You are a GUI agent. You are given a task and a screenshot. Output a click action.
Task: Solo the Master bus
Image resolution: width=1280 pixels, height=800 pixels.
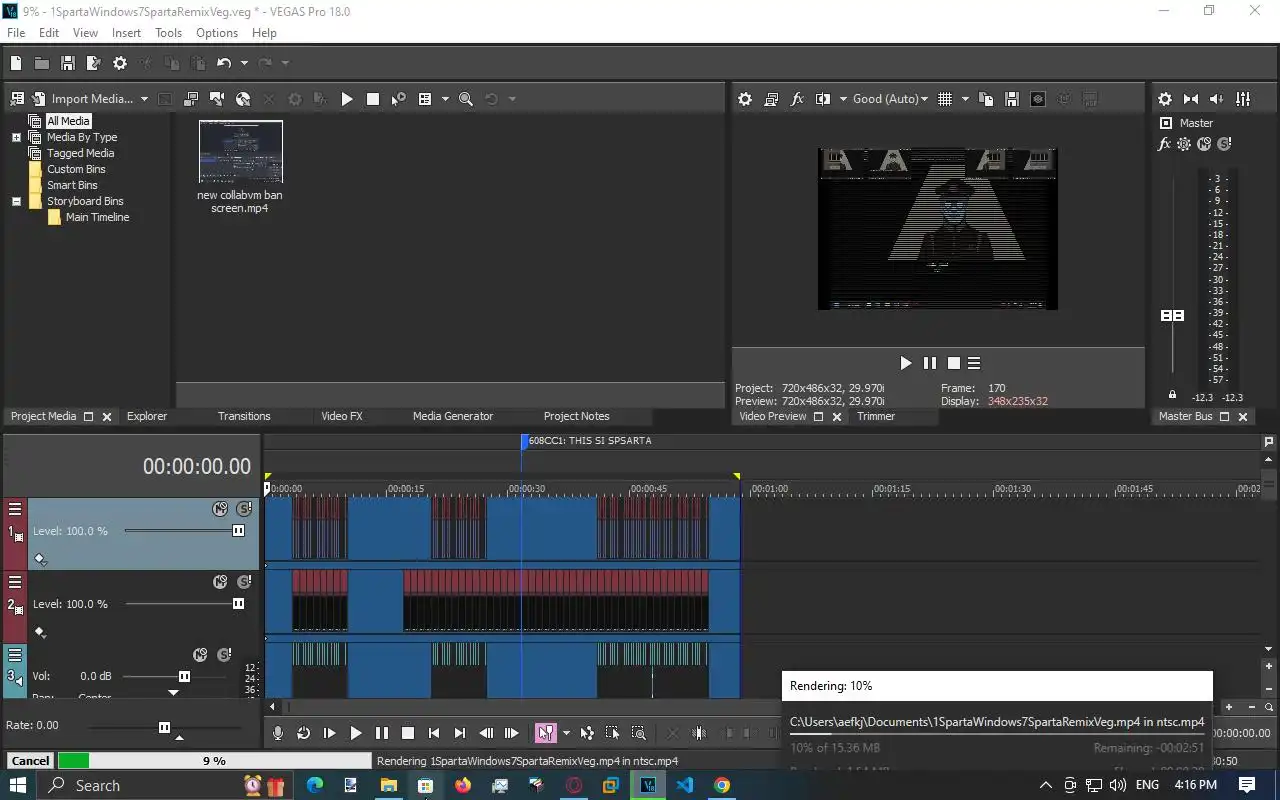(1224, 144)
